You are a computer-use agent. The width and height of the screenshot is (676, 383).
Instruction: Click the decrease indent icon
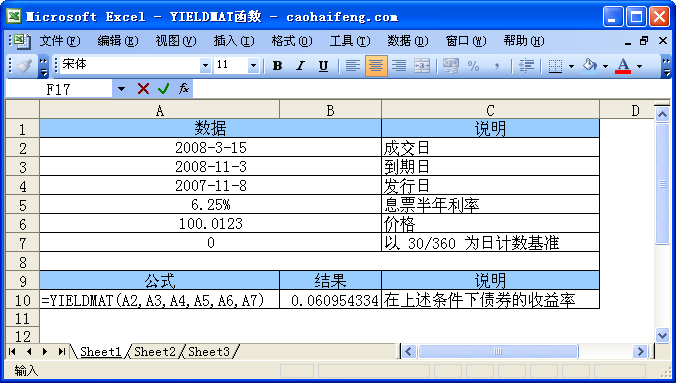point(526,66)
